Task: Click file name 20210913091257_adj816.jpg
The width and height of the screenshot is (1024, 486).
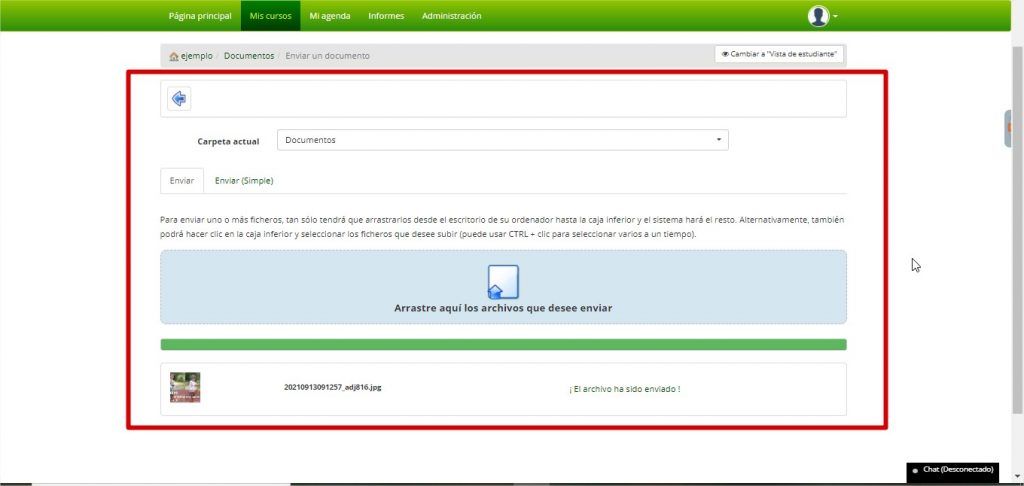Action: tap(332, 387)
